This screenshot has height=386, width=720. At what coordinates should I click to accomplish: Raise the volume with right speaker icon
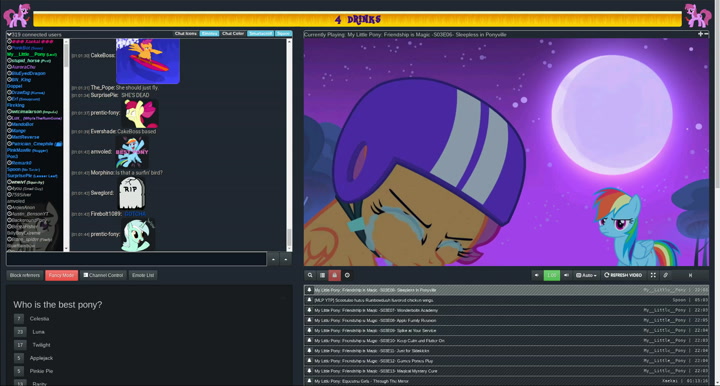click(x=566, y=275)
